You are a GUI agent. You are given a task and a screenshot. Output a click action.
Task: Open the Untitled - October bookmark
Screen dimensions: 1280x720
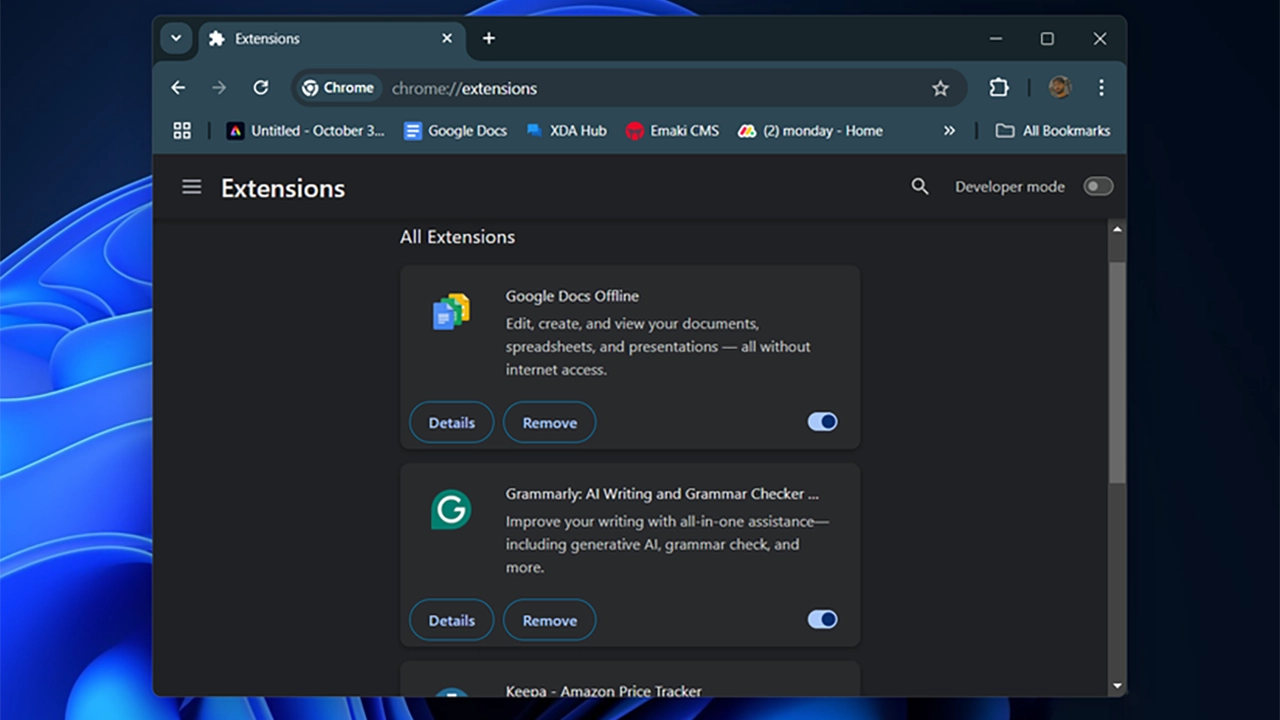point(305,131)
